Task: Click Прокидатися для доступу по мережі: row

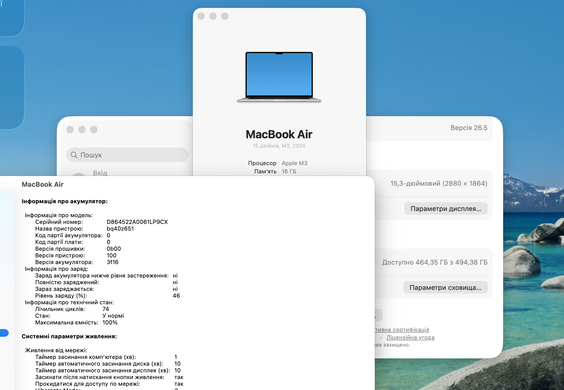Action: click(109, 384)
